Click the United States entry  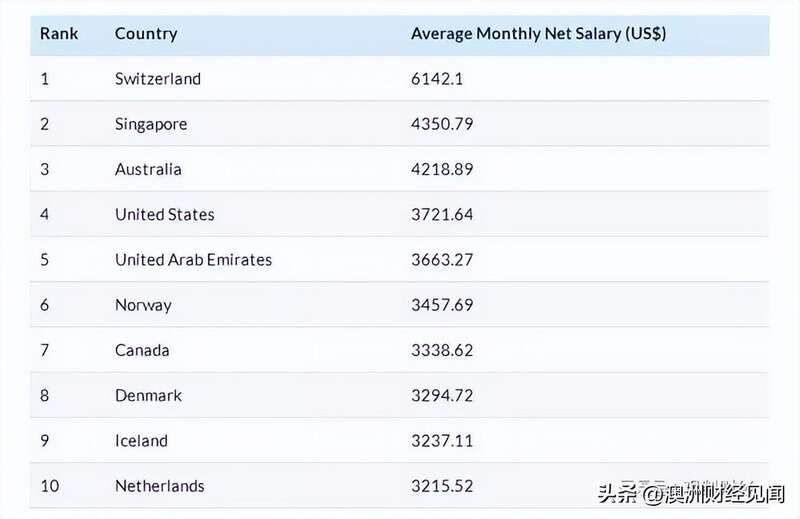click(x=165, y=214)
